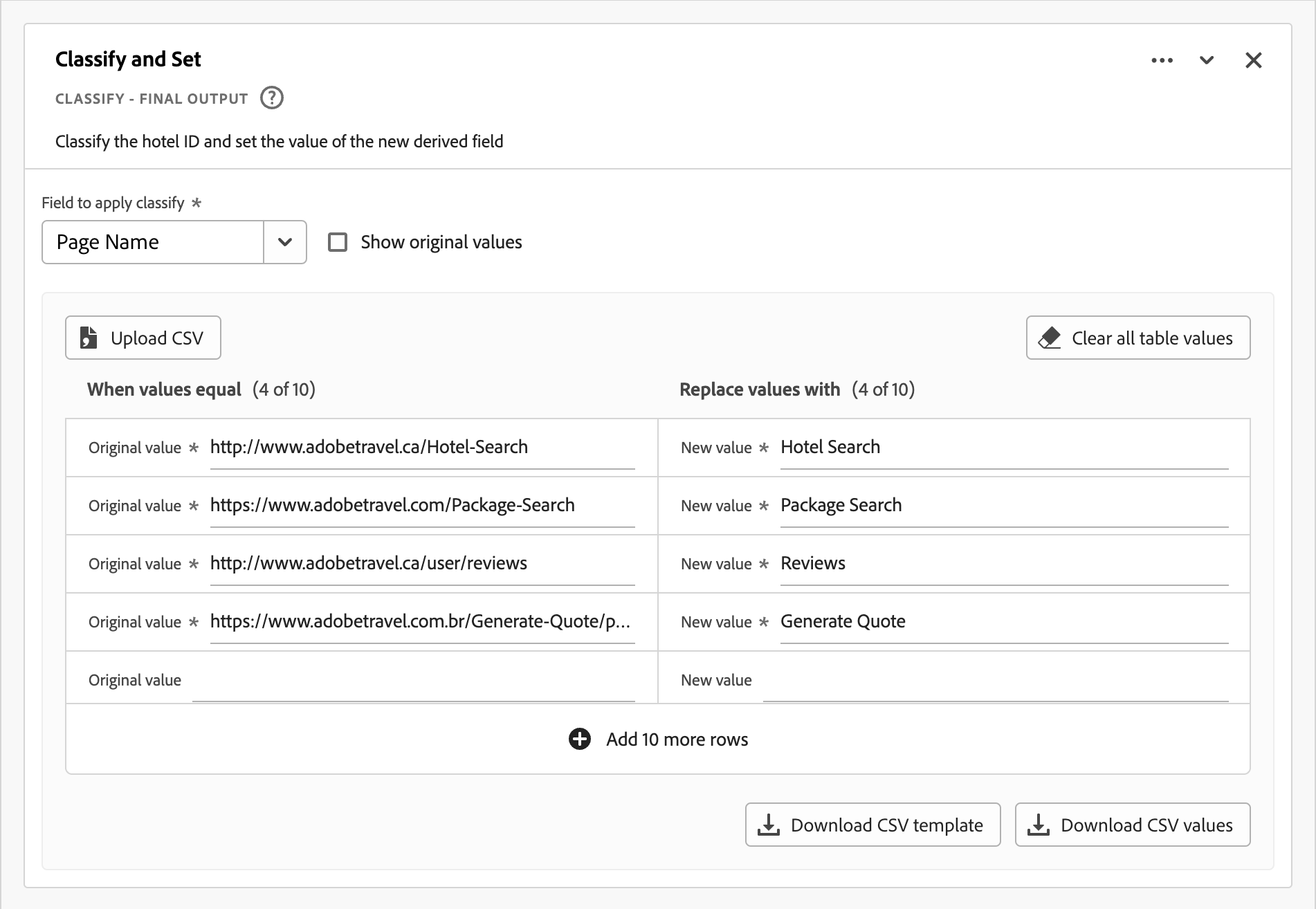Screen dimensions: 1316x909
Task: Click the Download CSV values icon
Action: 1039,825
